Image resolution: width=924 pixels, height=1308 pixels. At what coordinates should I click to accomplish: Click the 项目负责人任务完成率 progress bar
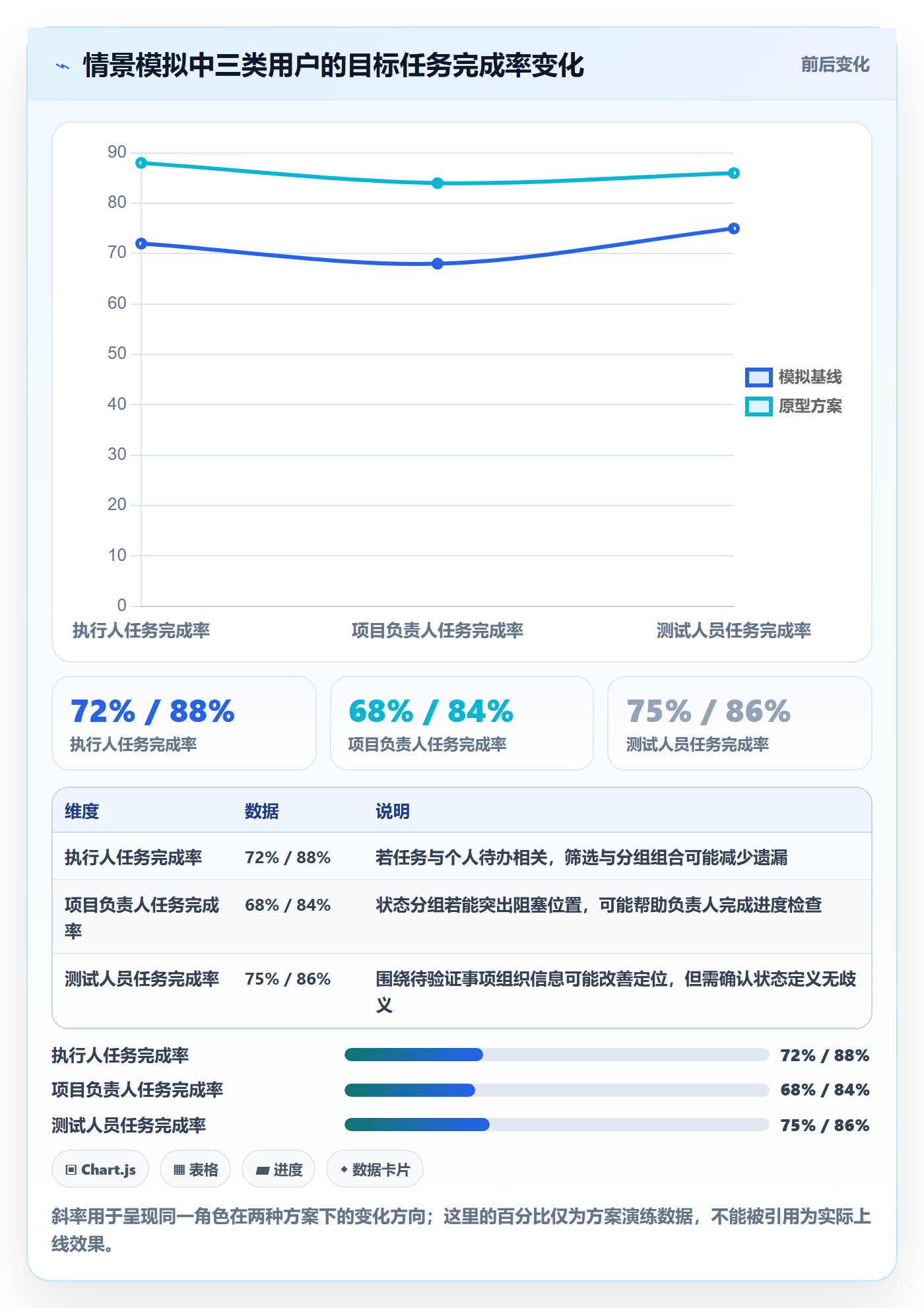(x=556, y=1090)
